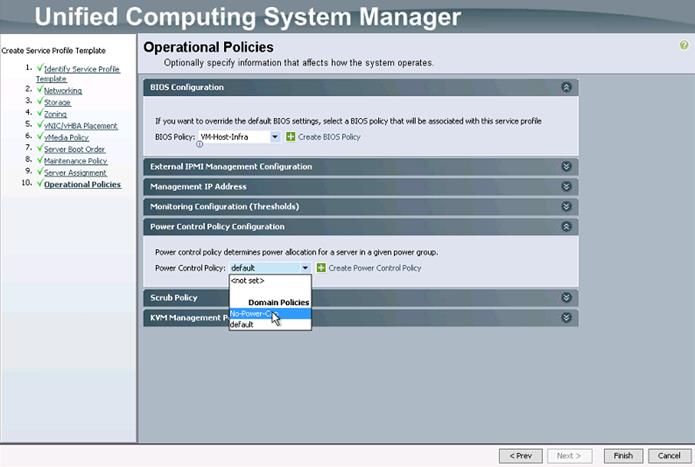The height and width of the screenshot is (467, 695).
Task: Select the Operational Policies step
Action: [82, 184]
